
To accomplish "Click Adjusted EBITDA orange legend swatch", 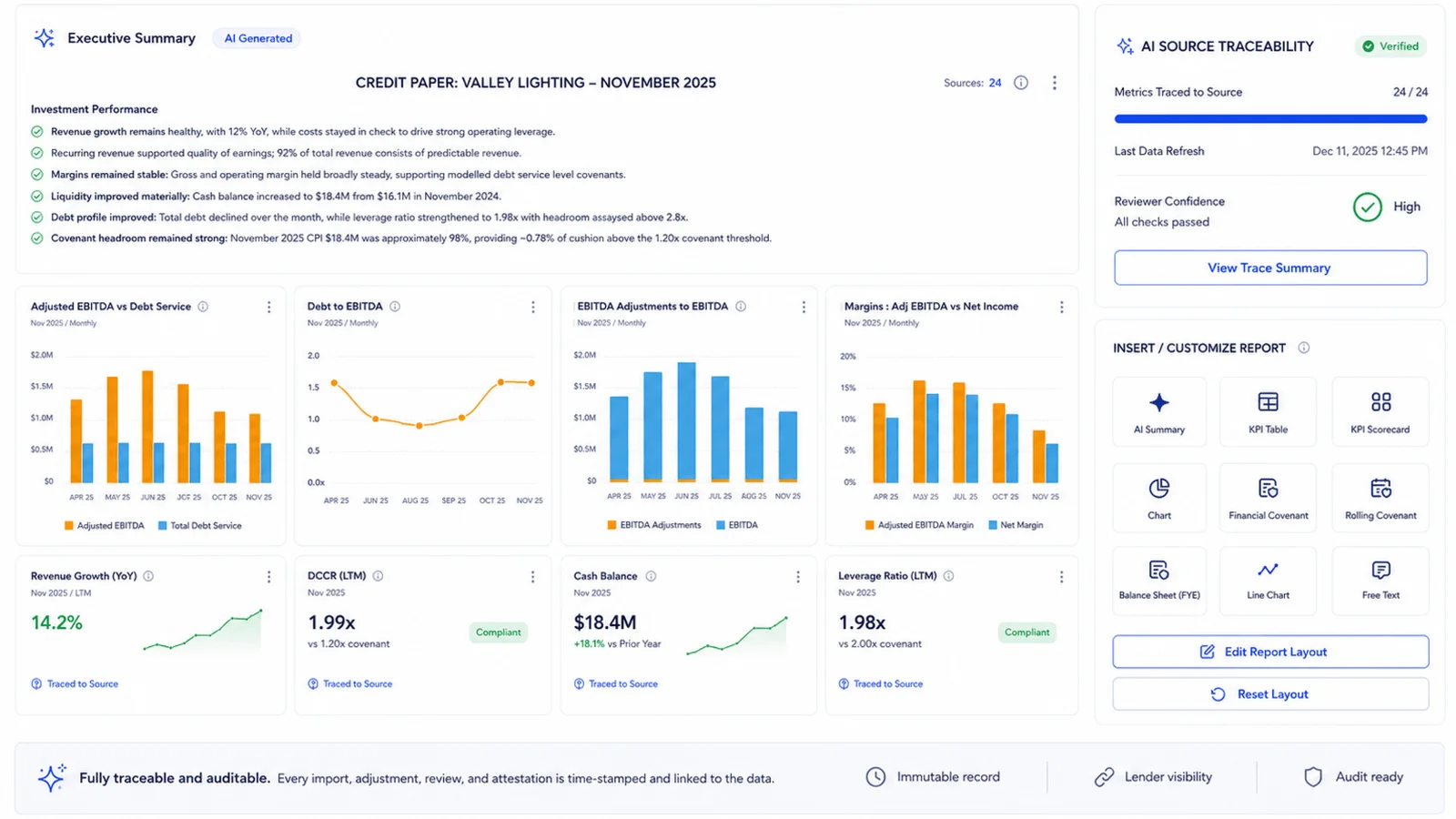I will pyautogui.click(x=69, y=526).
